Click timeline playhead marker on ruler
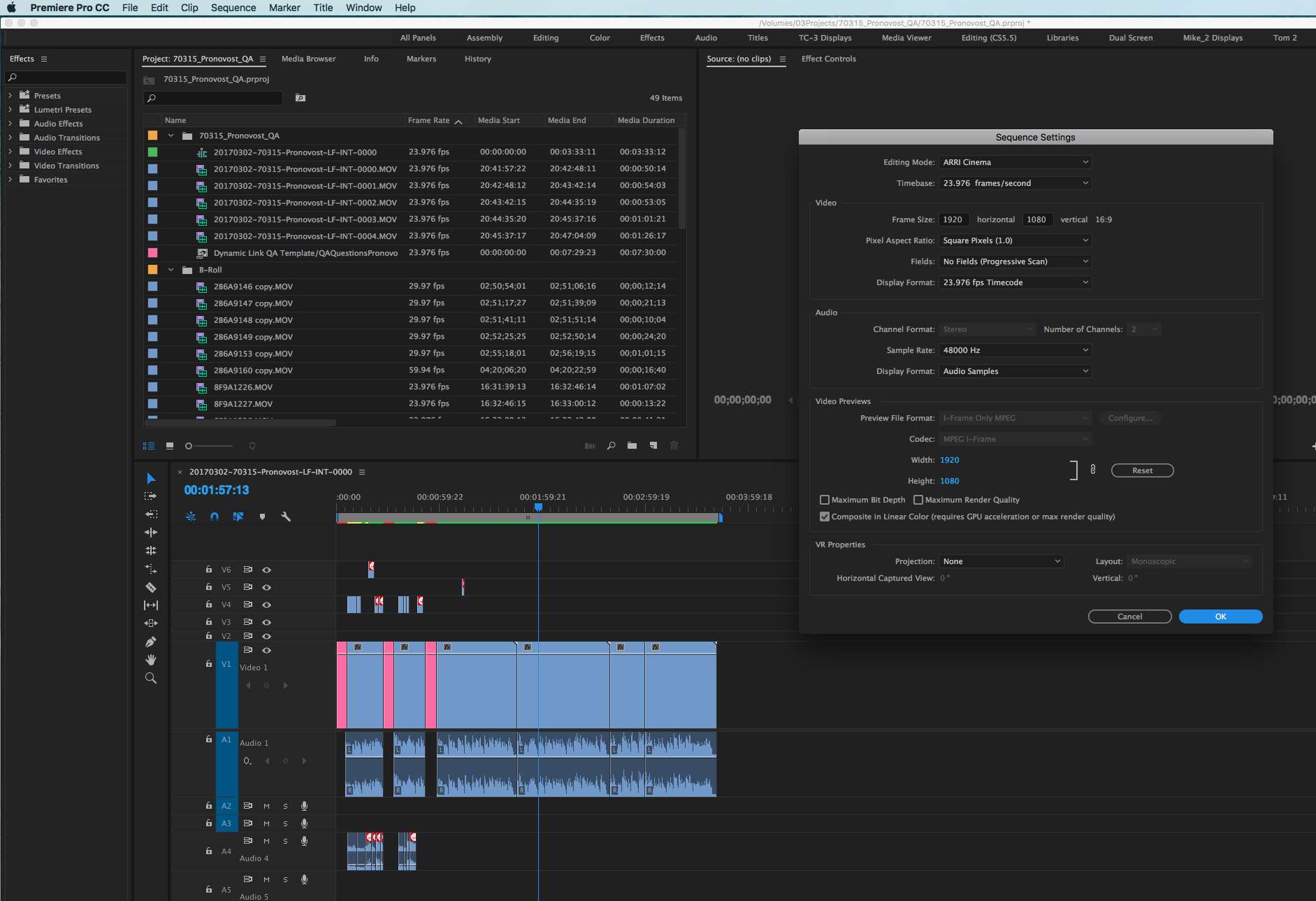 [x=538, y=507]
